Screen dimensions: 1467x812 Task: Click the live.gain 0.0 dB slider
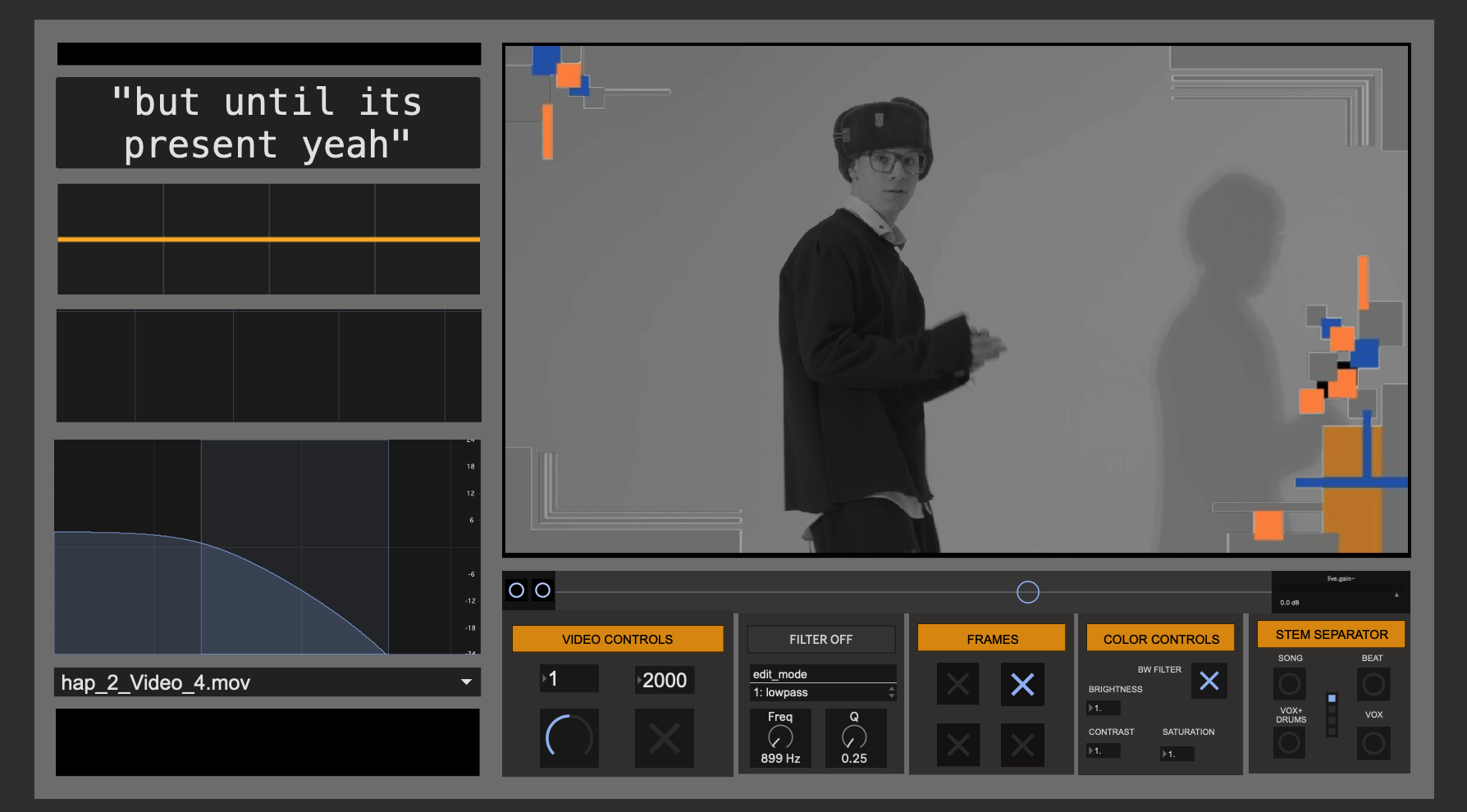[1340, 592]
